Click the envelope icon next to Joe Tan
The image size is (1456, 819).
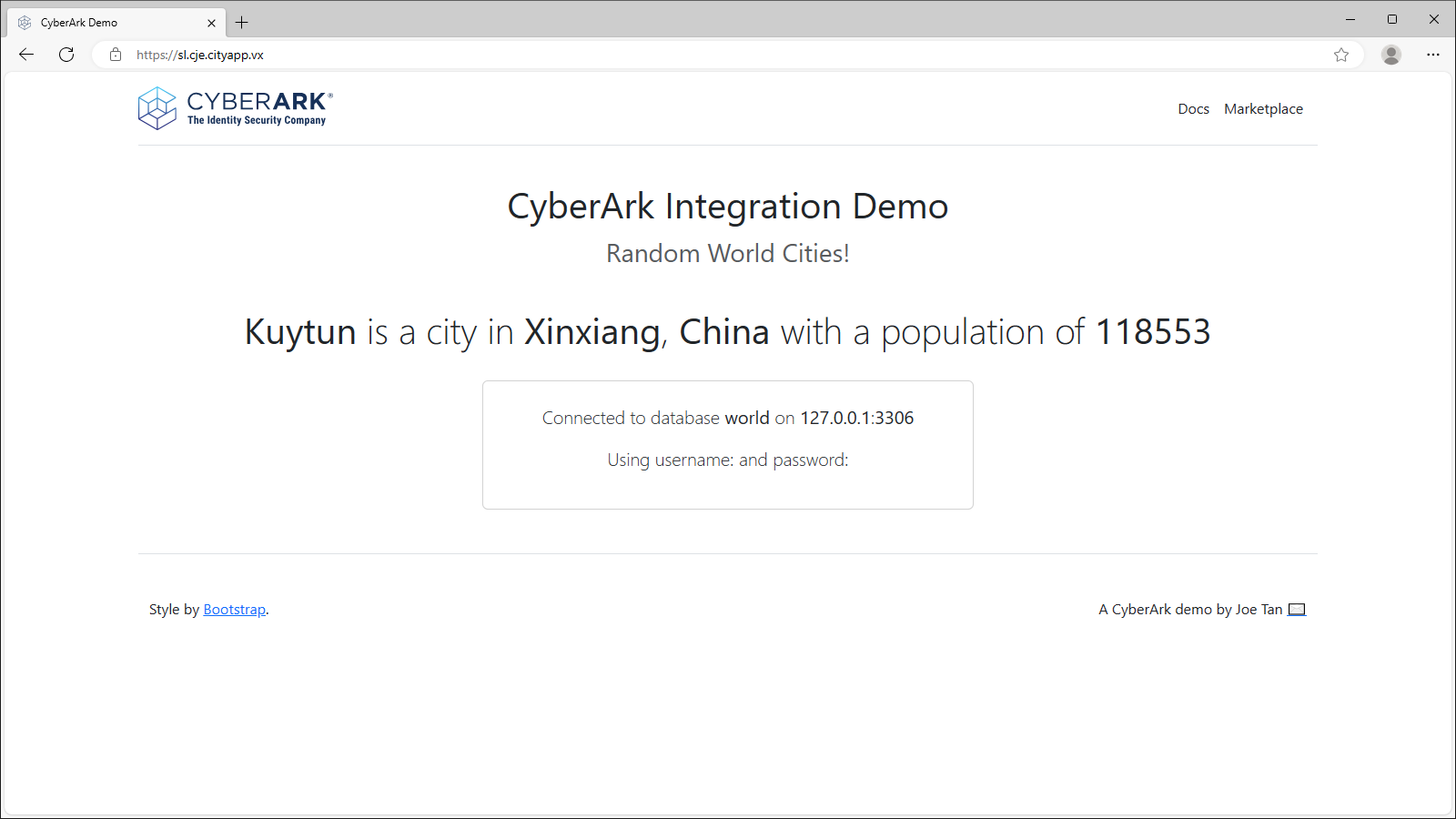point(1296,609)
